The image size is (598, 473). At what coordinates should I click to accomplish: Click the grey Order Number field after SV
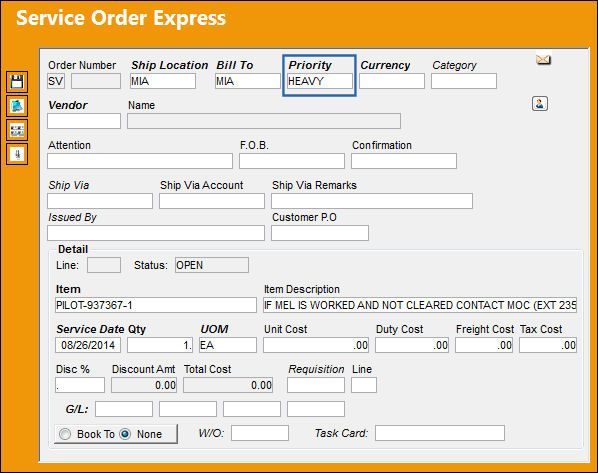[96, 81]
